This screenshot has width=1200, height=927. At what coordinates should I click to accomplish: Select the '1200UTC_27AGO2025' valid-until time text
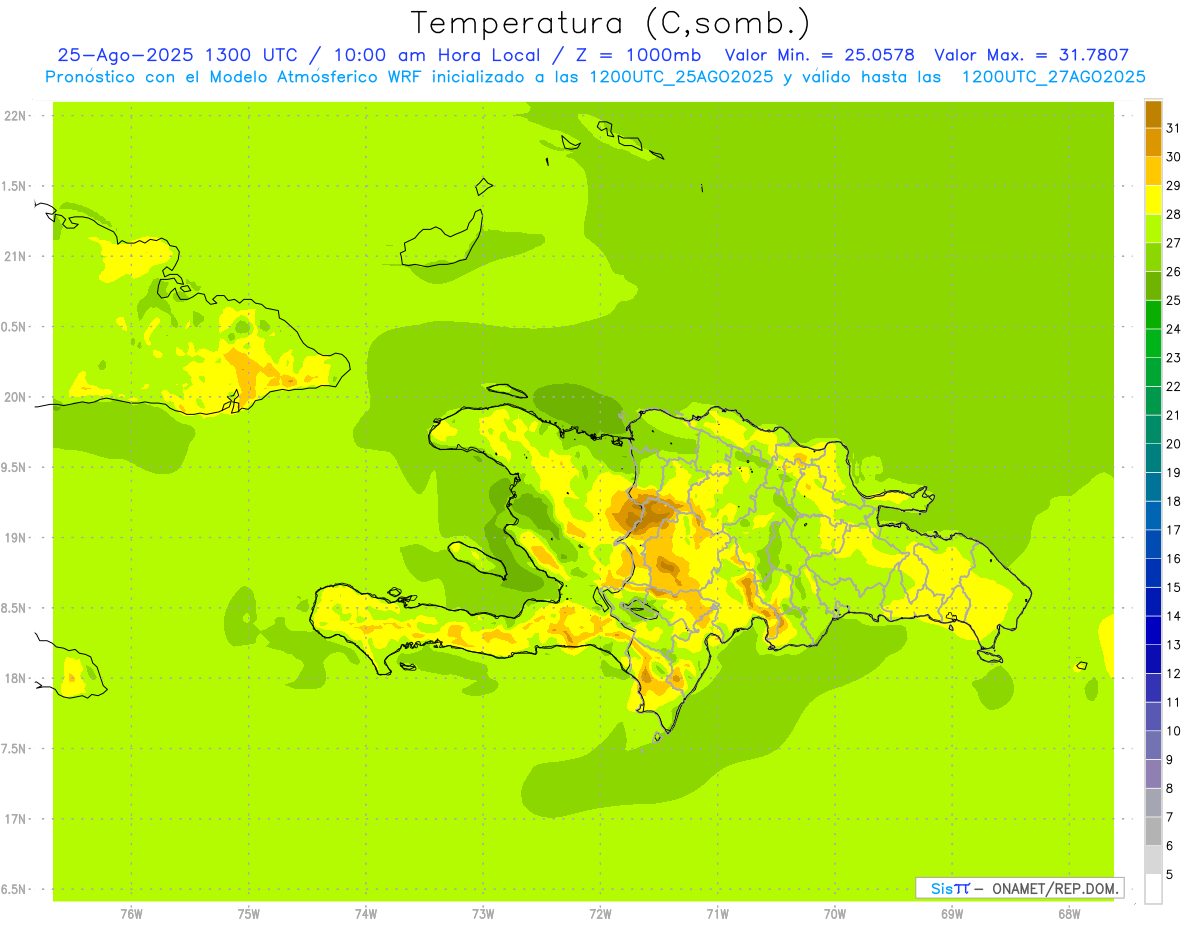pyautogui.click(x=1053, y=77)
